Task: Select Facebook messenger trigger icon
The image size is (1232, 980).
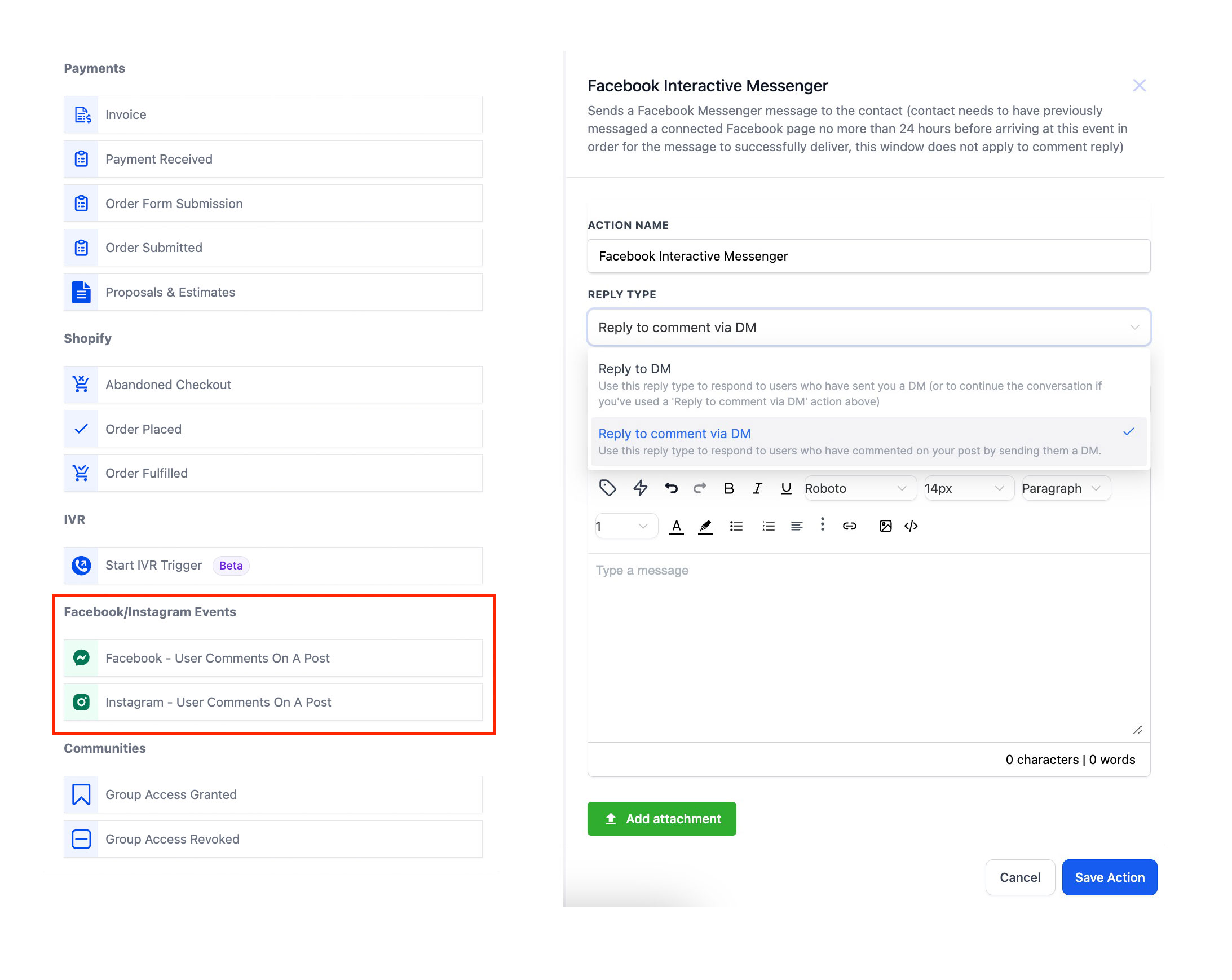Action: click(82, 657)
